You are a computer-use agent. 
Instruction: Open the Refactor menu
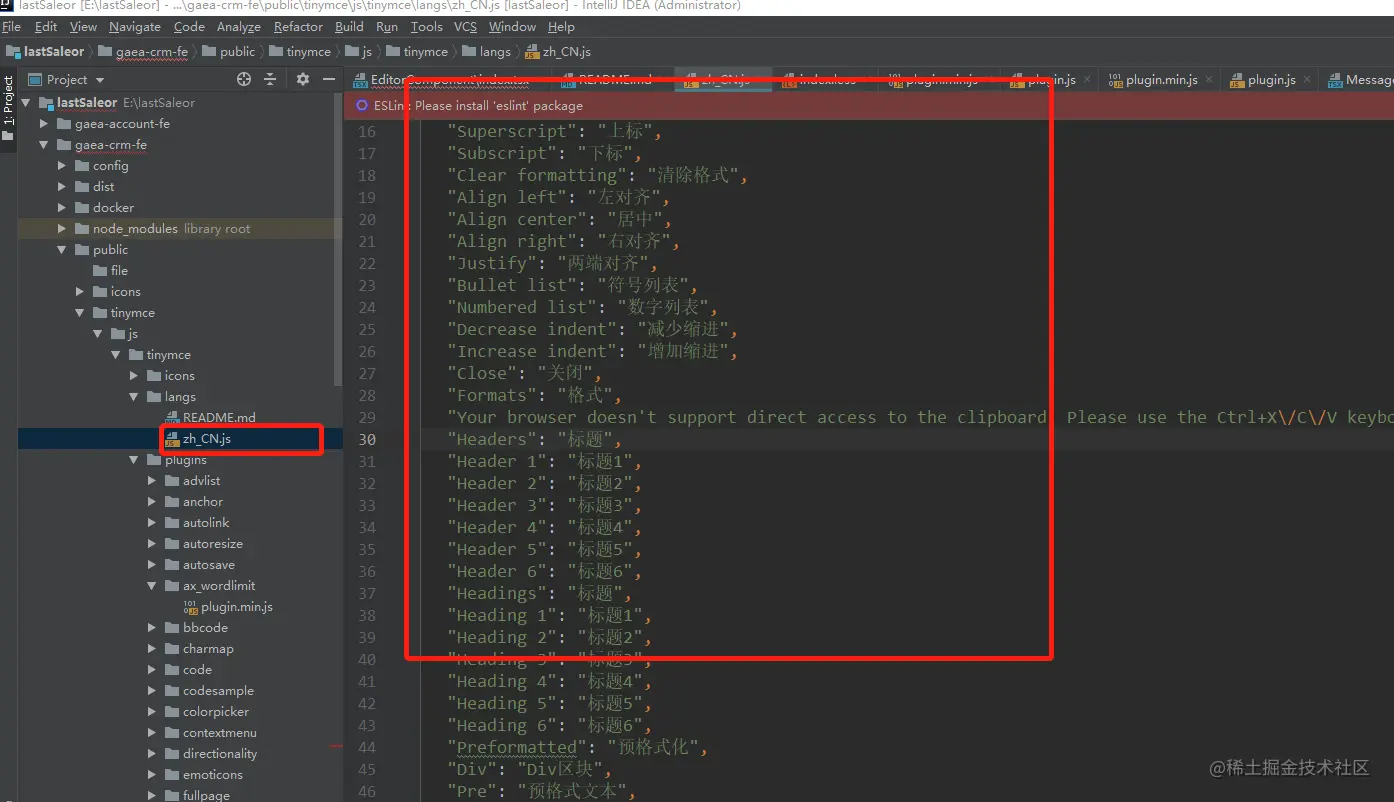pos(298,27)
